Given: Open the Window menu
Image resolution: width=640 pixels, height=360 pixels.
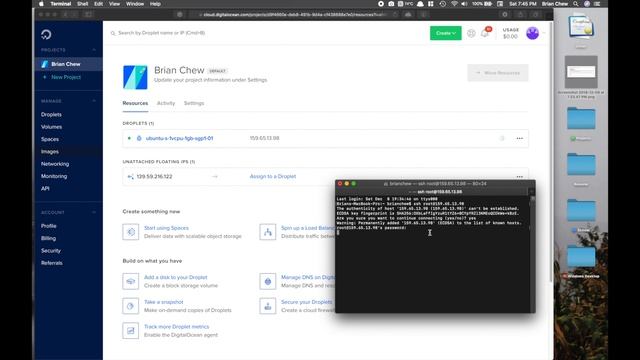Looking at the screenshot, I should 135,4.
